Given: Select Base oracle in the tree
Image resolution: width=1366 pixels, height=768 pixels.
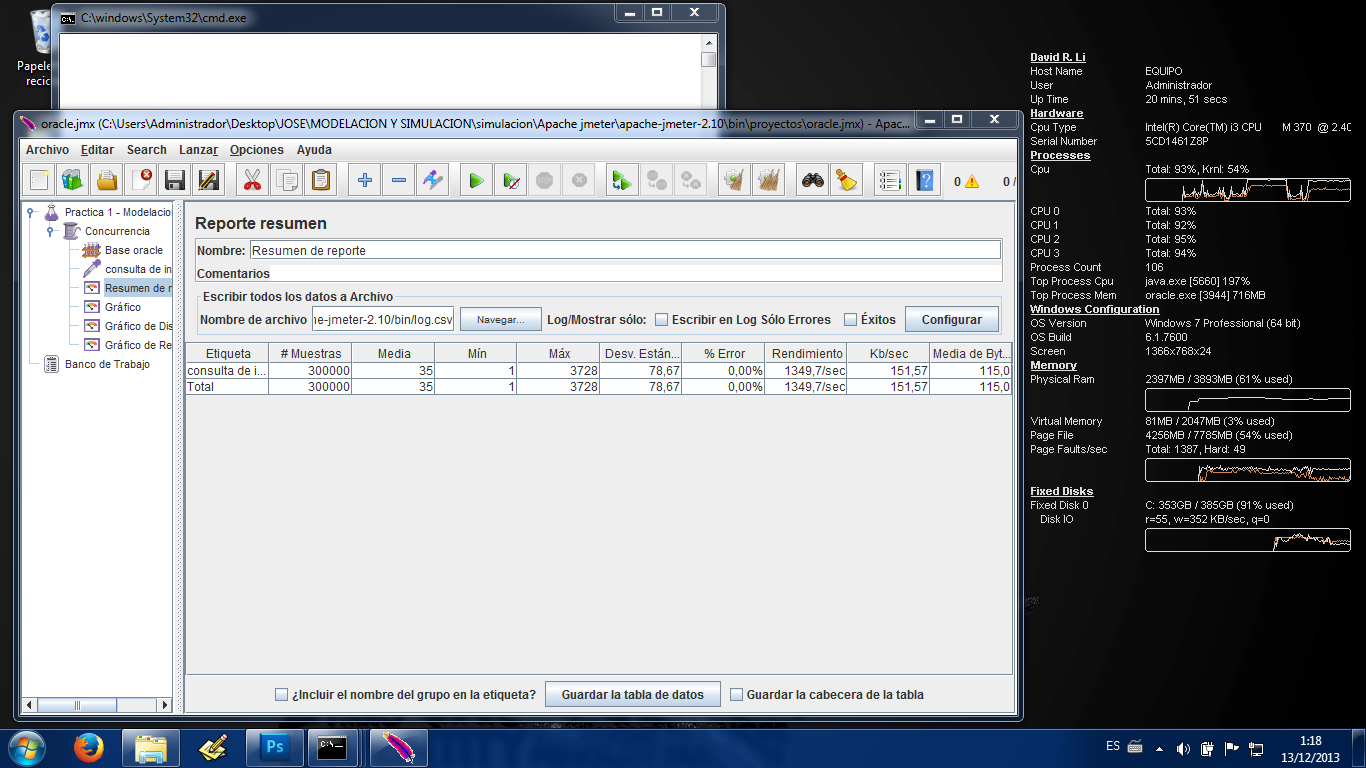Looking at the screenshot, I should (x=133, y=250).
